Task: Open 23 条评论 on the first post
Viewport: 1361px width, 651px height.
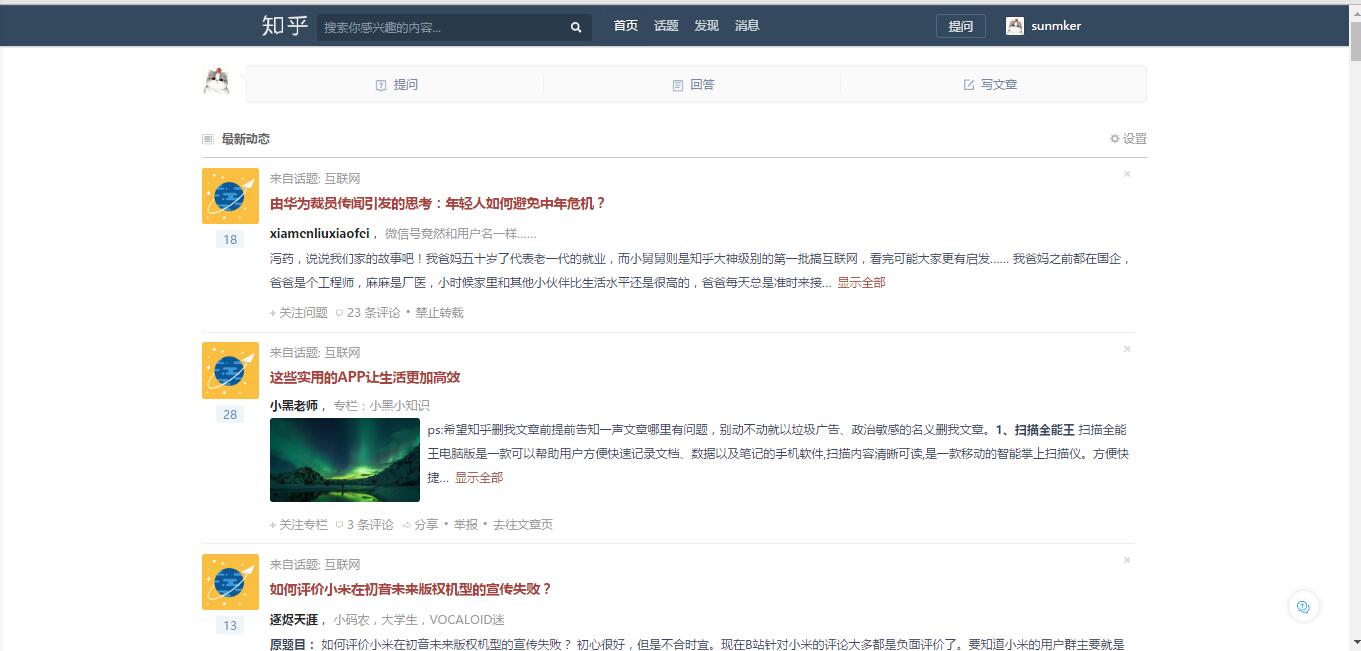Action: [x=371, y=312]
